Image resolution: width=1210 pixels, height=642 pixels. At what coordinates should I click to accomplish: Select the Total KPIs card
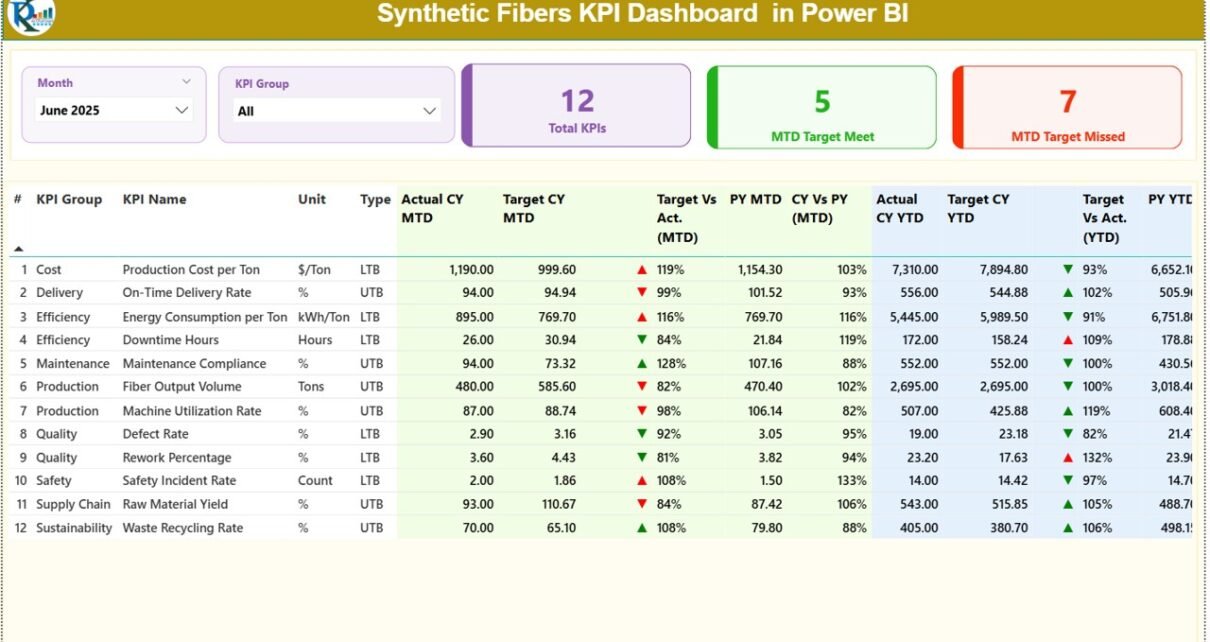pos(577,106)
